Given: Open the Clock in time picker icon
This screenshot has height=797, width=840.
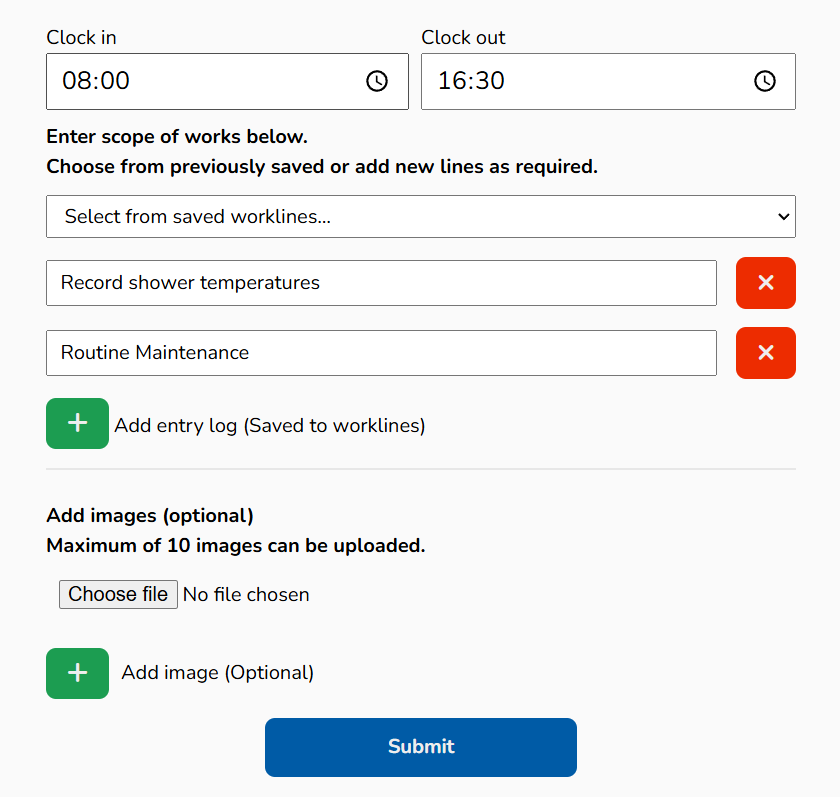Looking at the screenshot, I should [x=377, y=81].
